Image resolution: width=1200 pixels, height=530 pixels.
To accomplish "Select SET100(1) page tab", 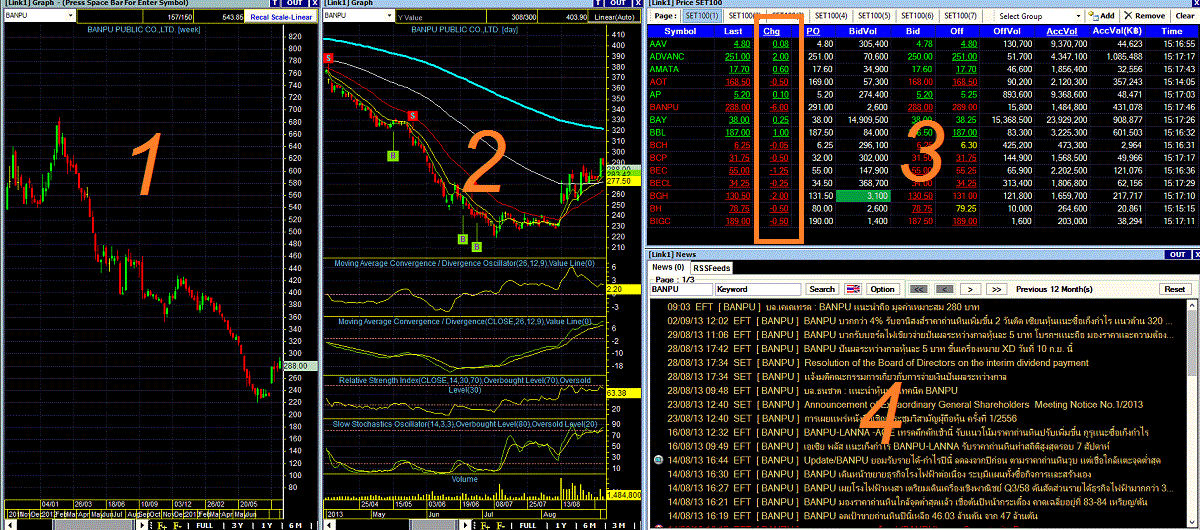I will point(703,16).
